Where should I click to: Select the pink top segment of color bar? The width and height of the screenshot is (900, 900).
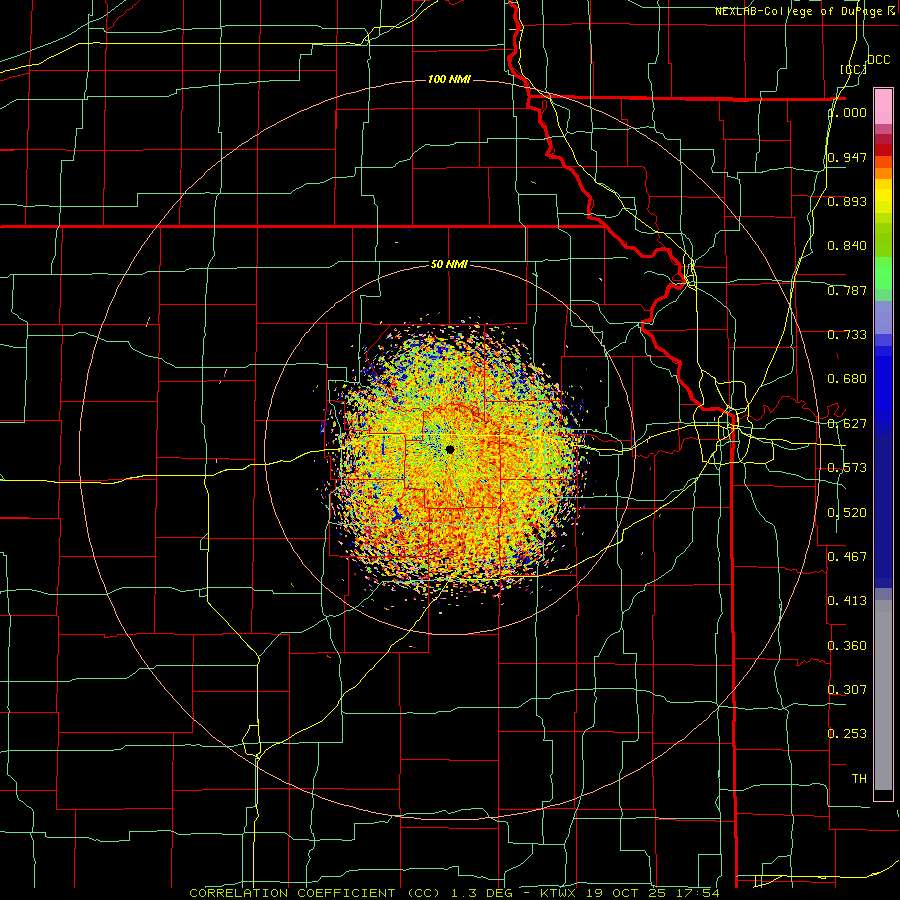point(883,106)
